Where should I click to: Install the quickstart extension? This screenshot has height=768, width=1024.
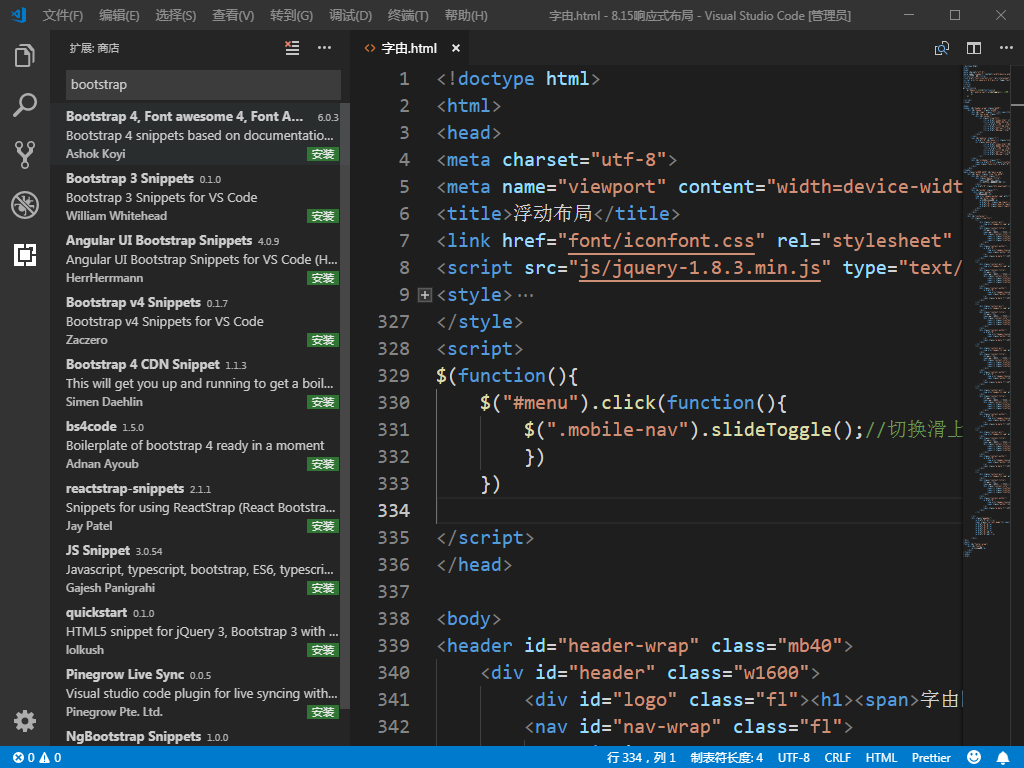point(323,650)
